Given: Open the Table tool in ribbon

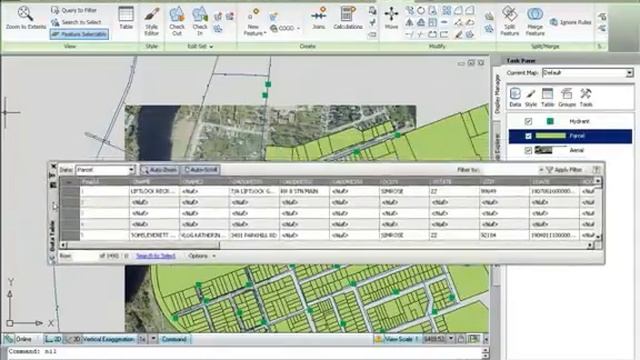Looking at the screenshot, I should [x=126, y=18].
